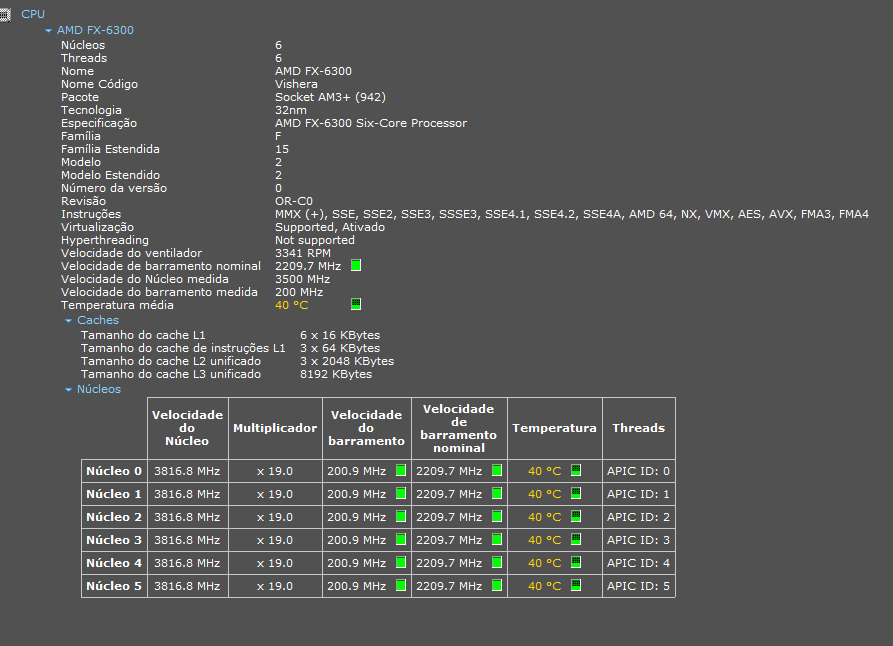The height and width of the screenshot is (646, 893).
Task: Click the Família Estendida label
Action: (110, 150)
